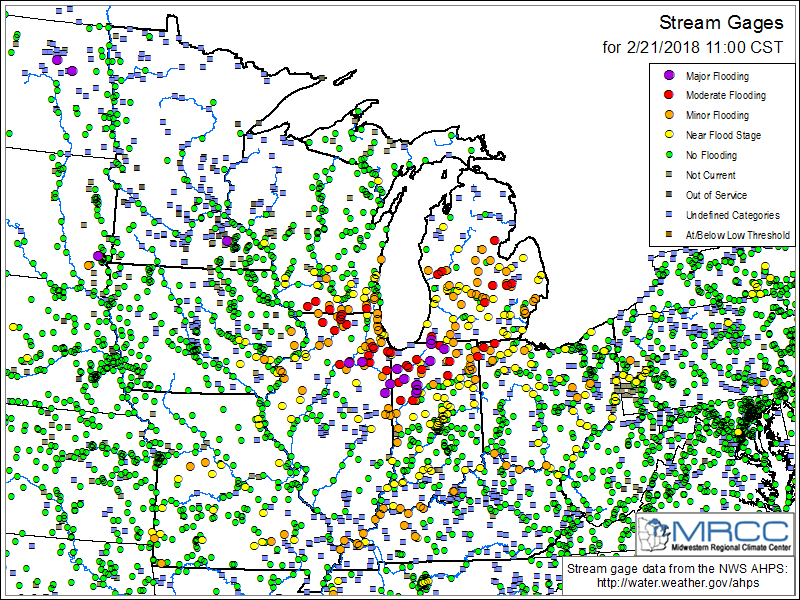The image size is (800, 600).
Task: Click the green No Flooding legend circle
Action: pyautogui.click(x=669, y=155)
